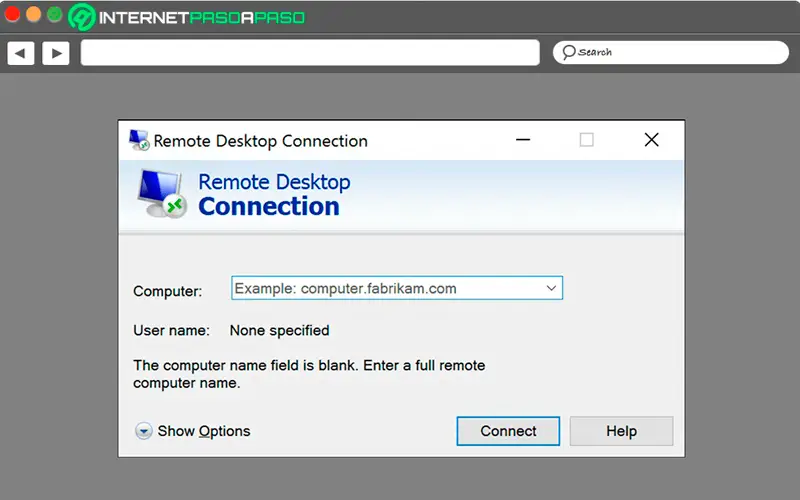Click the "computer name field is blank" message
The height and width of the screenshot is (500, 800).
point(309,374)
